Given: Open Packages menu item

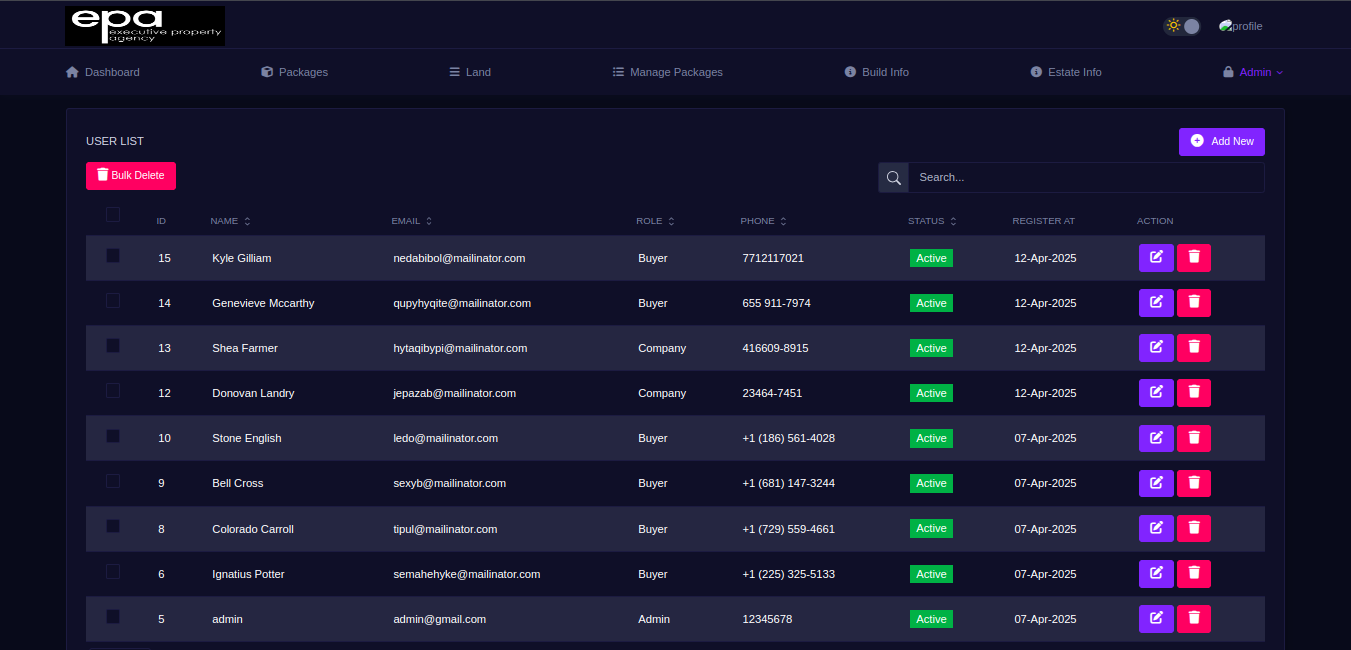Looking at the screenshot, I should coord(294,72).
